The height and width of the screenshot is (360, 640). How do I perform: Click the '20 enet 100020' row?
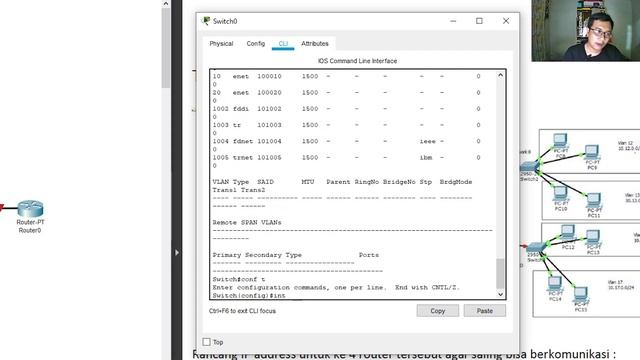tap(346, 93)
